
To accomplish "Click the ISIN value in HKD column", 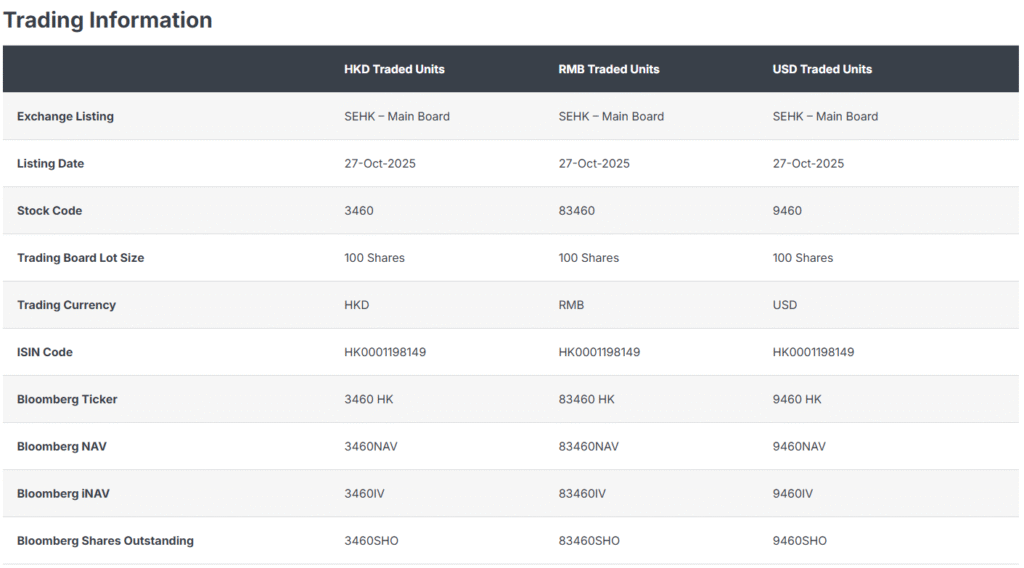I will tap(385, 352).
